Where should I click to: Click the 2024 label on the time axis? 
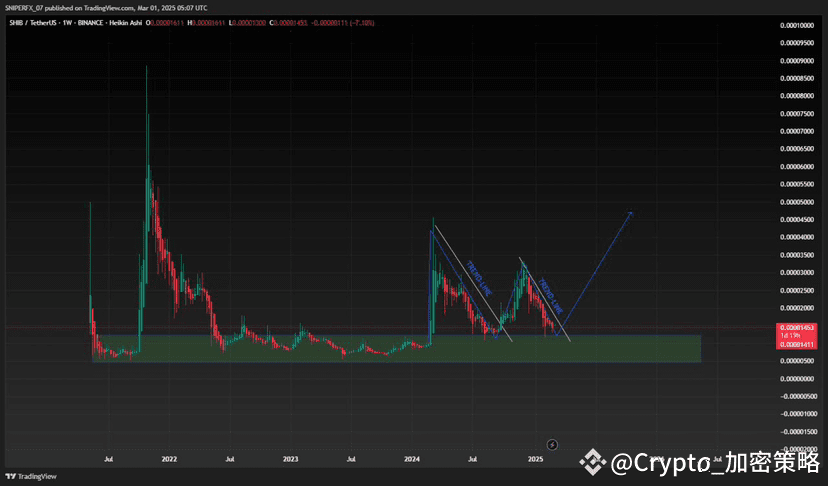(x=412, y=459)
